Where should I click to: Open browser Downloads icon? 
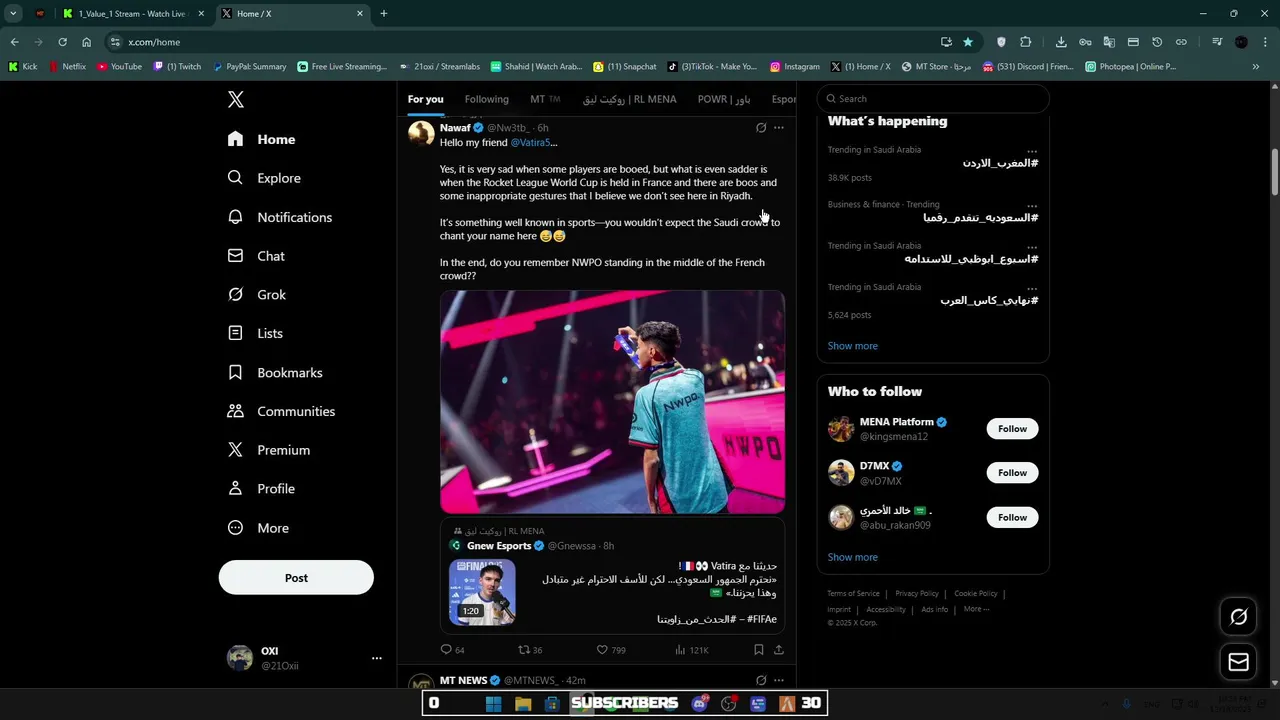pyautogui.click(x=1061, y=42)
